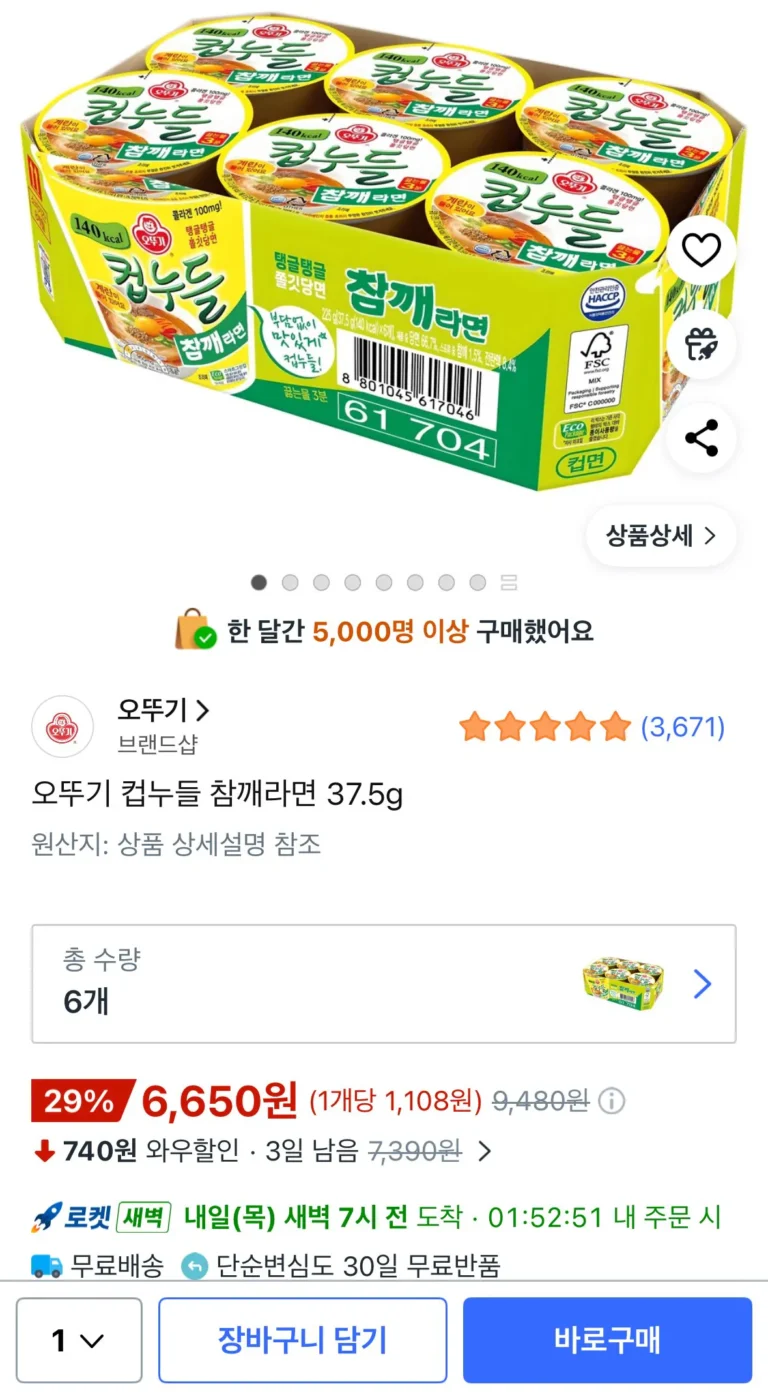This screenshot has width=768, height=1399.
Task: Click the free return arrow icon
Action: point(194,1266)
